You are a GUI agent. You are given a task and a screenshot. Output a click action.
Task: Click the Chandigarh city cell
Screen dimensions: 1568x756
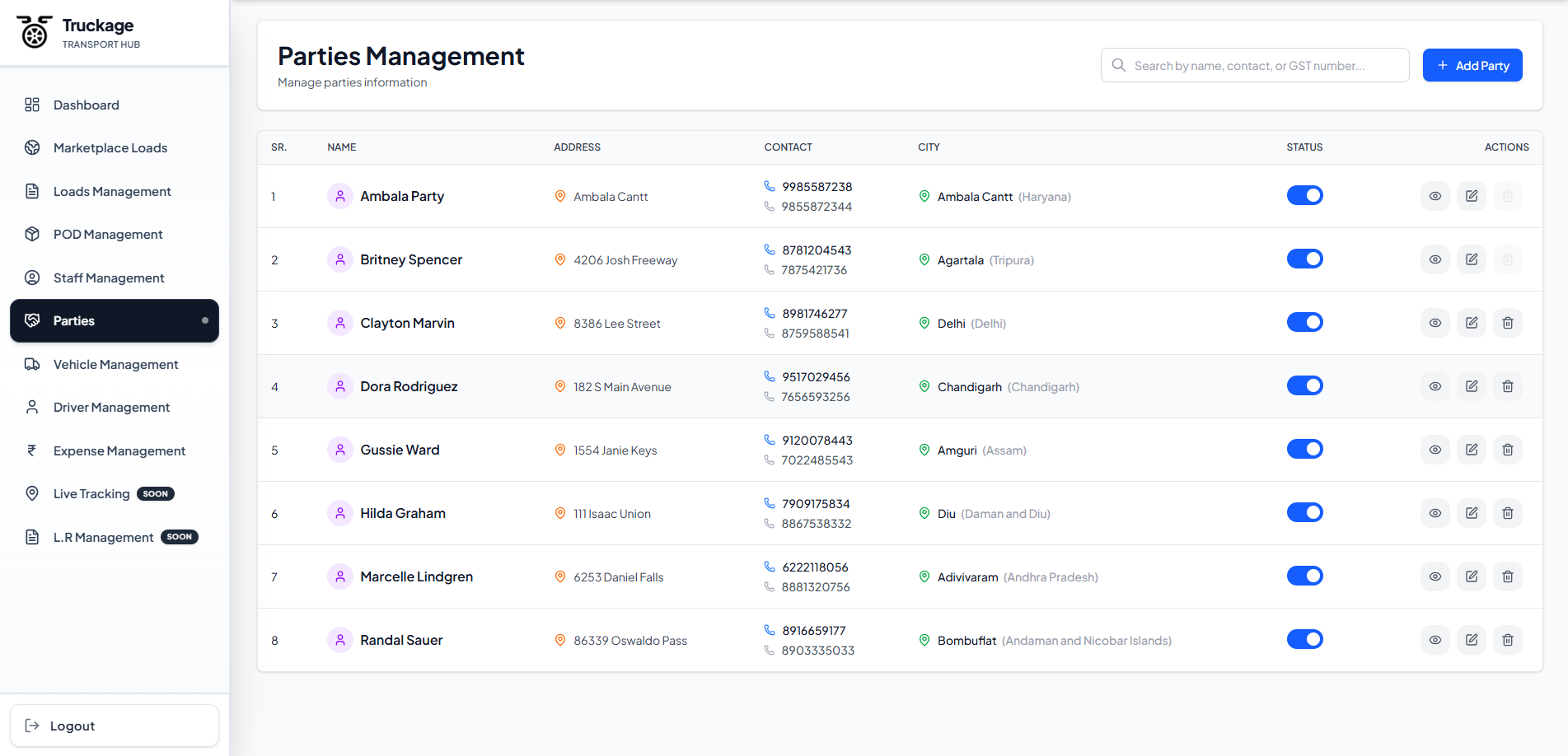tap(1009, 387)
